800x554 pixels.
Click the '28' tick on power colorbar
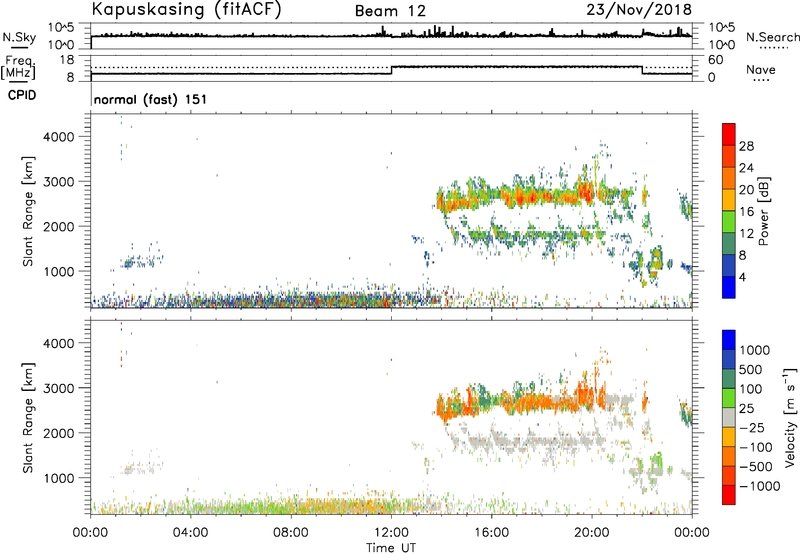click(746, 146)
